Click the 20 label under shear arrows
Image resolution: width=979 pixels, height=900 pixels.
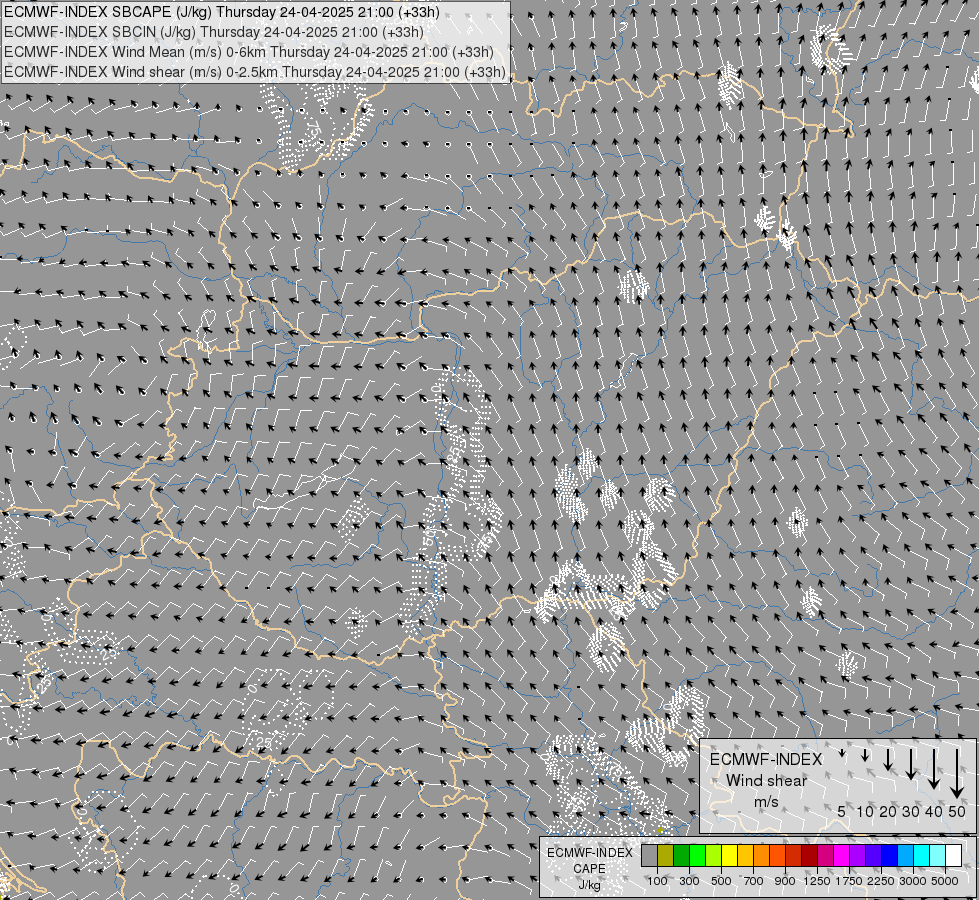888,812
